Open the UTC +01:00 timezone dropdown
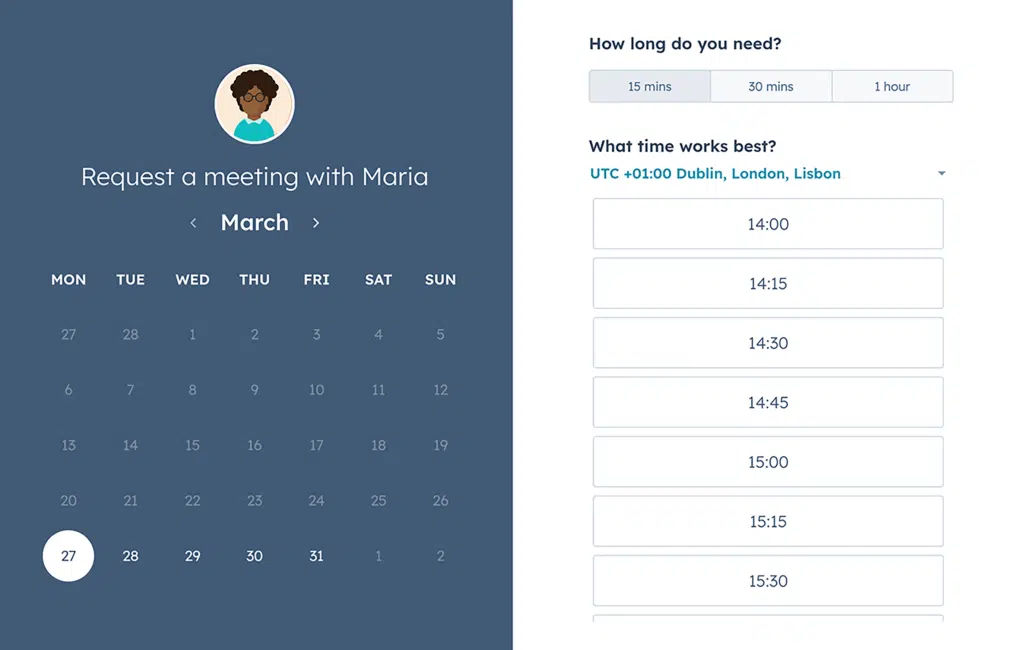Viewport: 1024px width, 650px height. coord(715,174)
